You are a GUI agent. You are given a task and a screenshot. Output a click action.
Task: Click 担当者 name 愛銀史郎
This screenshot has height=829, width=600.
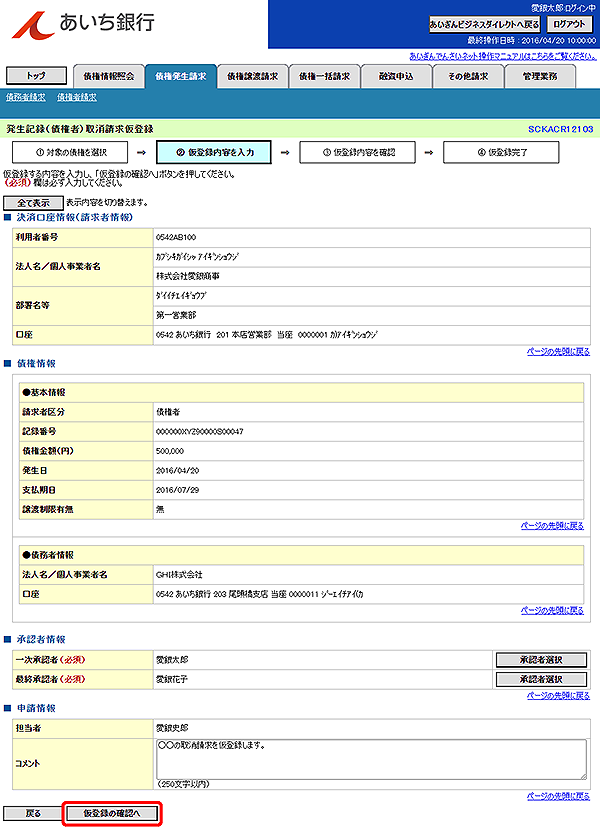172,728
